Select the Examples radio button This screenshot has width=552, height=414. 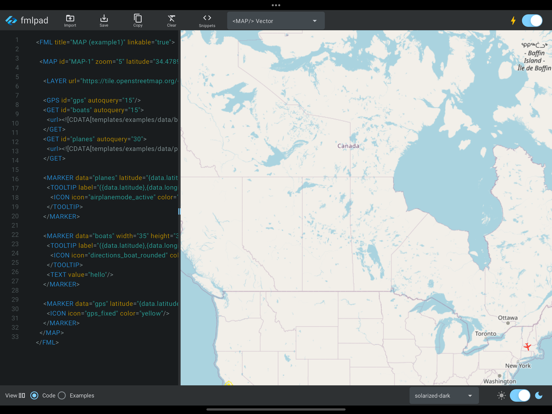coord(62,395)
